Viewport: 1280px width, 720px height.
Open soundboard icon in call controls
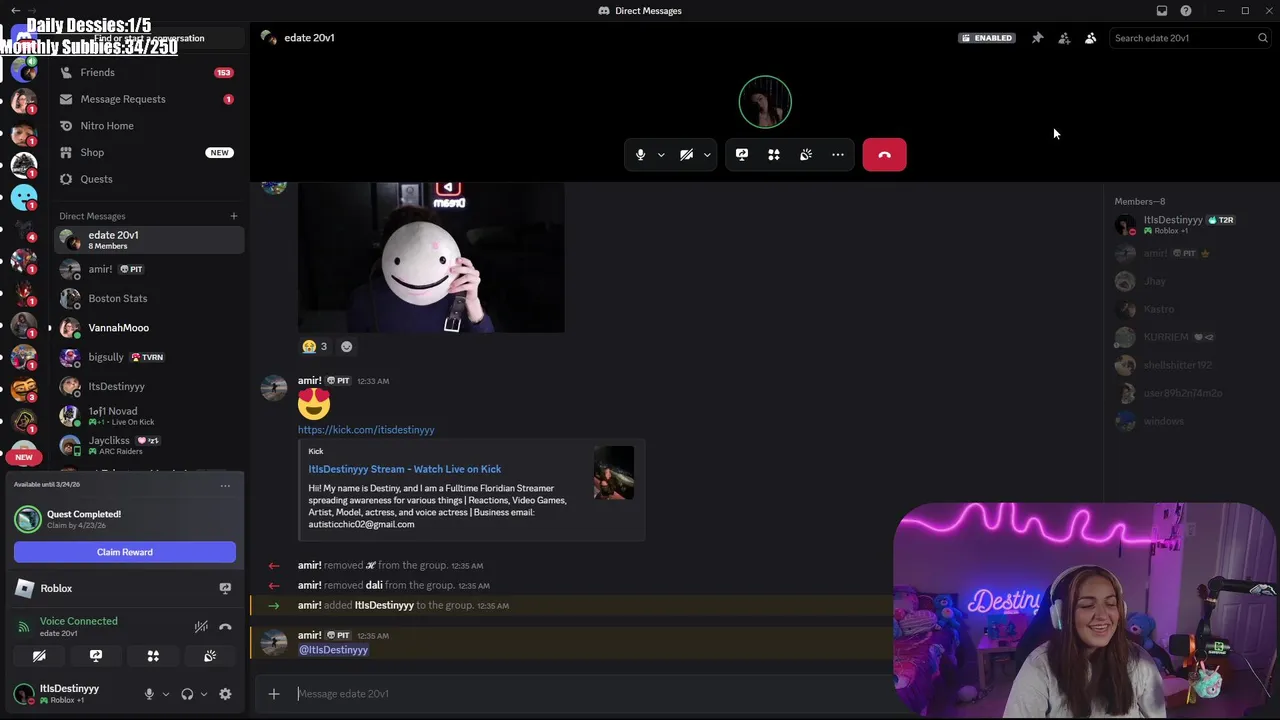(806, 155)
